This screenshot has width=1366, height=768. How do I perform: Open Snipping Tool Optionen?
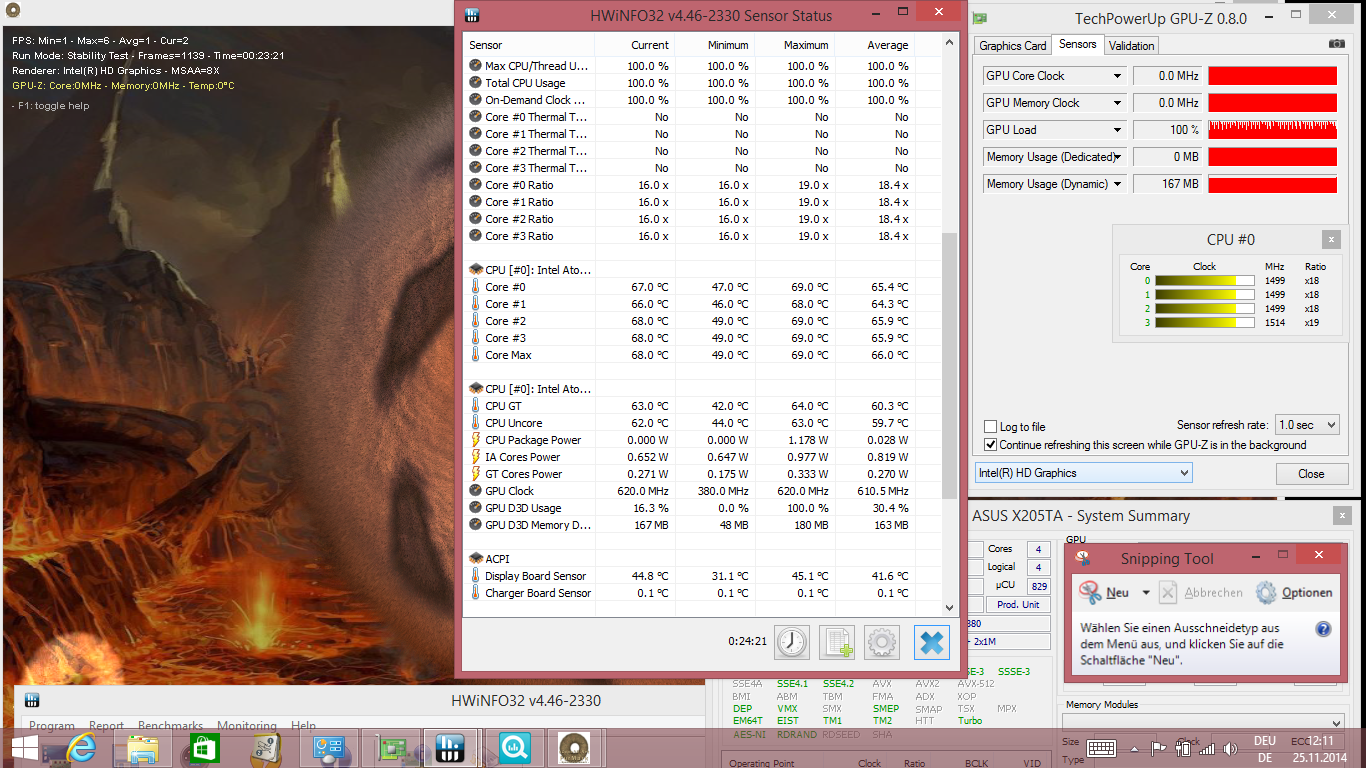coord(1295,593)
